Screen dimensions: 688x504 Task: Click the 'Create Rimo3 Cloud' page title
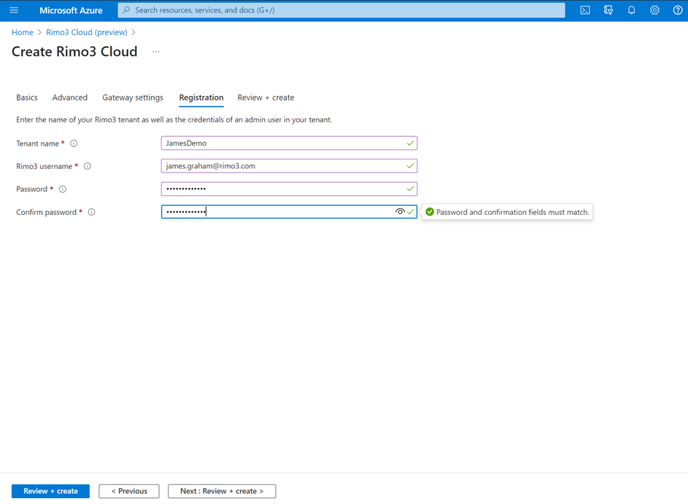coord(74,51)
